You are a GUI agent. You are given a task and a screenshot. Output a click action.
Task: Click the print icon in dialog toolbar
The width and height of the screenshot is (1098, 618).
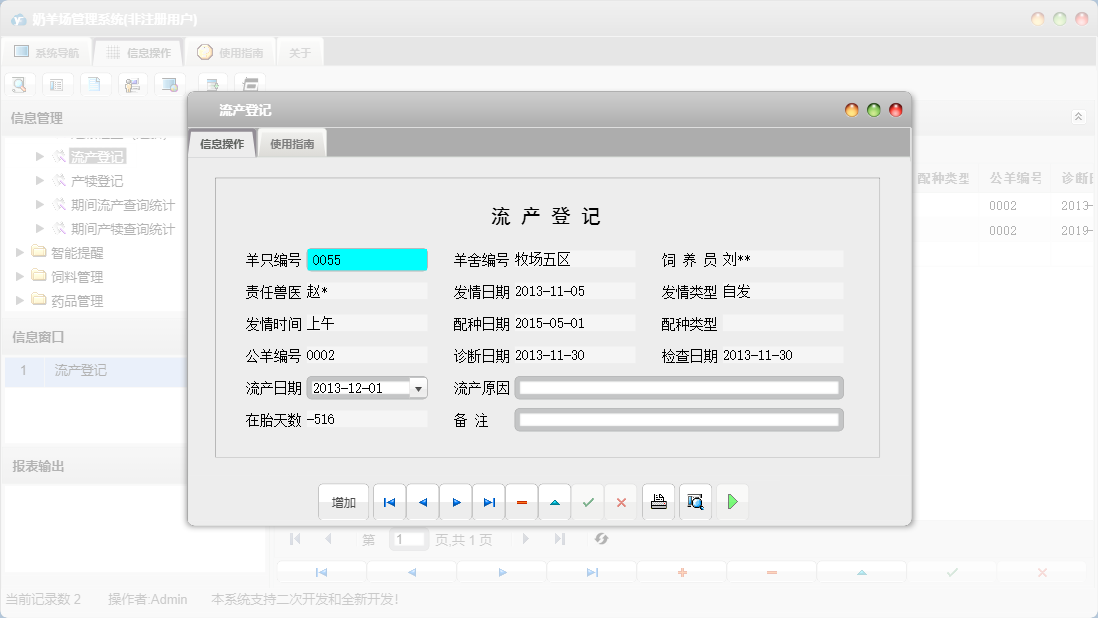(x=658, y=502)
